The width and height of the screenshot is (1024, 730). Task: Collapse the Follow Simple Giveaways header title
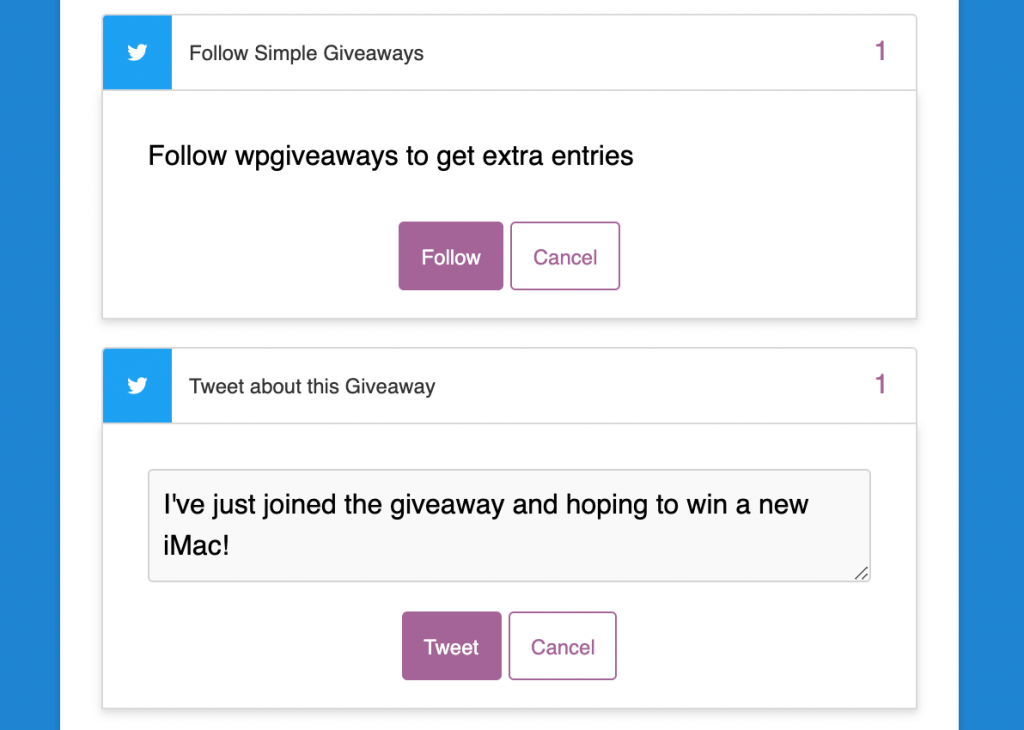pyautogui.click(x=306, y=53)
